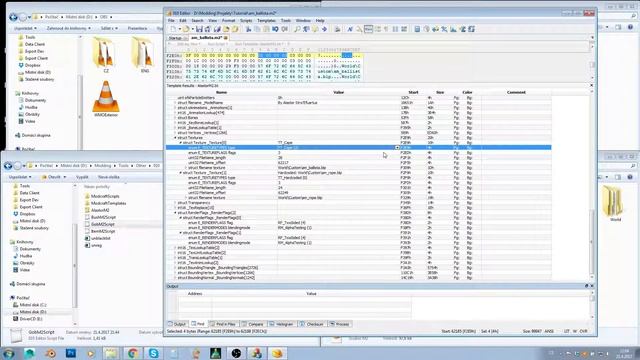Collapse struct RenderFlags _RenderFlags[1] child node
The height and width of the screenshot is (360, 640).
point(181,233)
